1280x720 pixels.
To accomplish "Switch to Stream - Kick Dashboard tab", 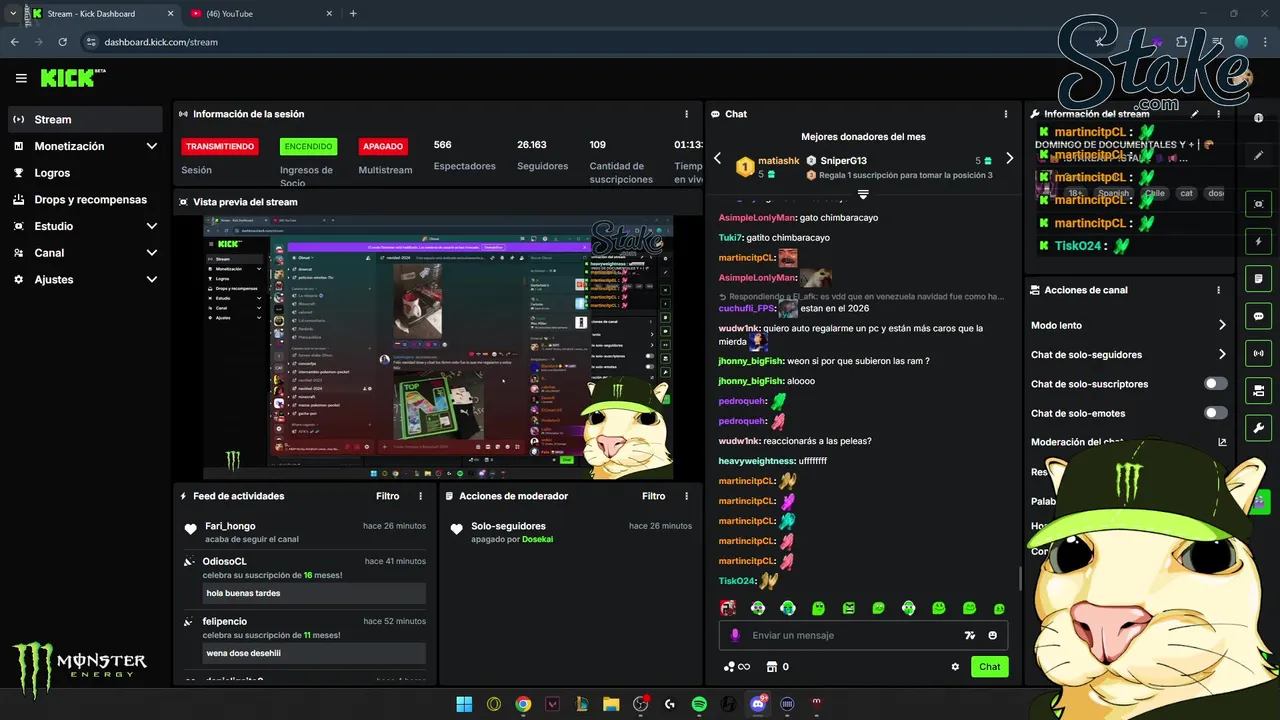I will [102, 14].
